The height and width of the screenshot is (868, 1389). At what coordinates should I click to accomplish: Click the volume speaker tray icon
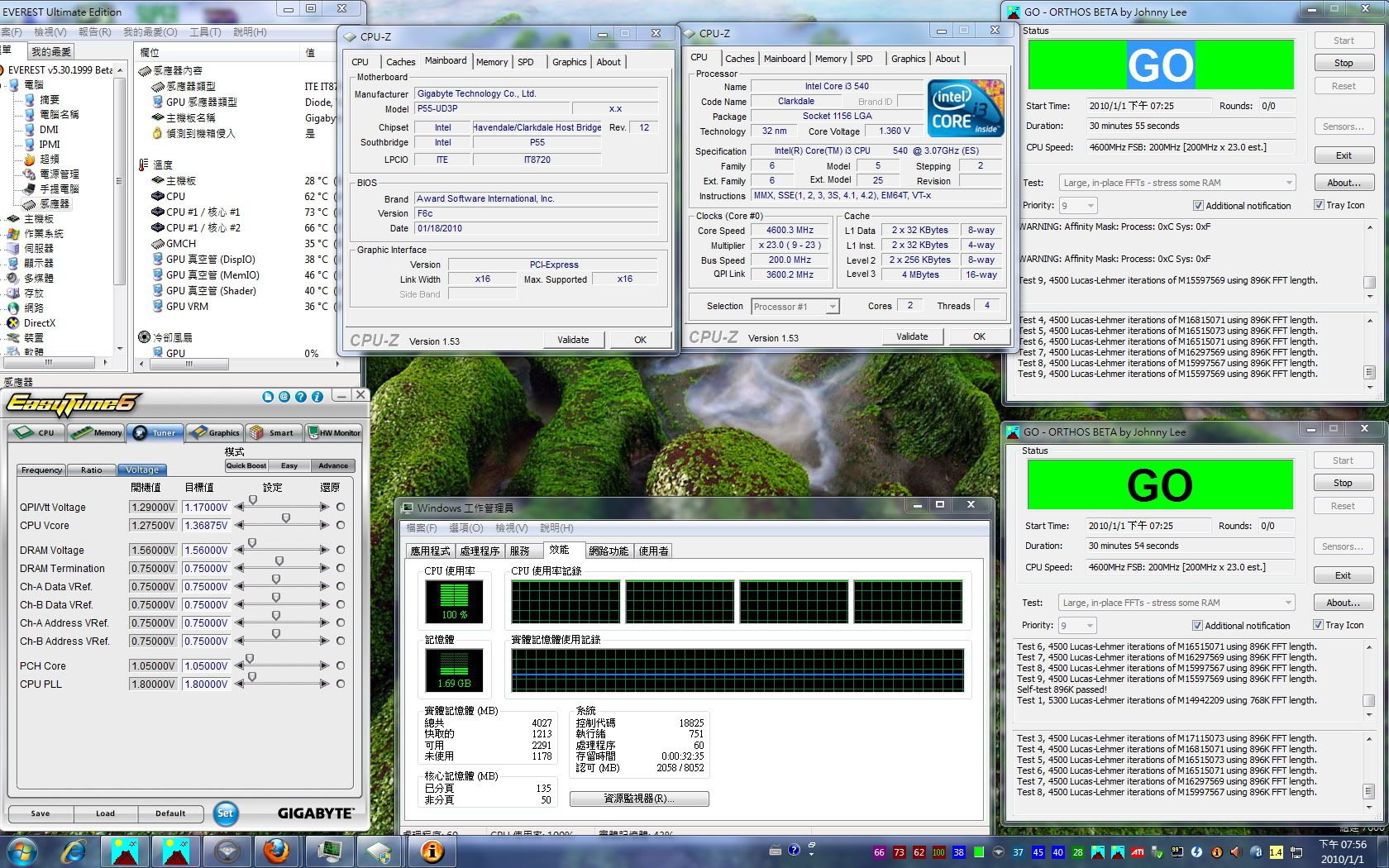[x=1236, y=852]
